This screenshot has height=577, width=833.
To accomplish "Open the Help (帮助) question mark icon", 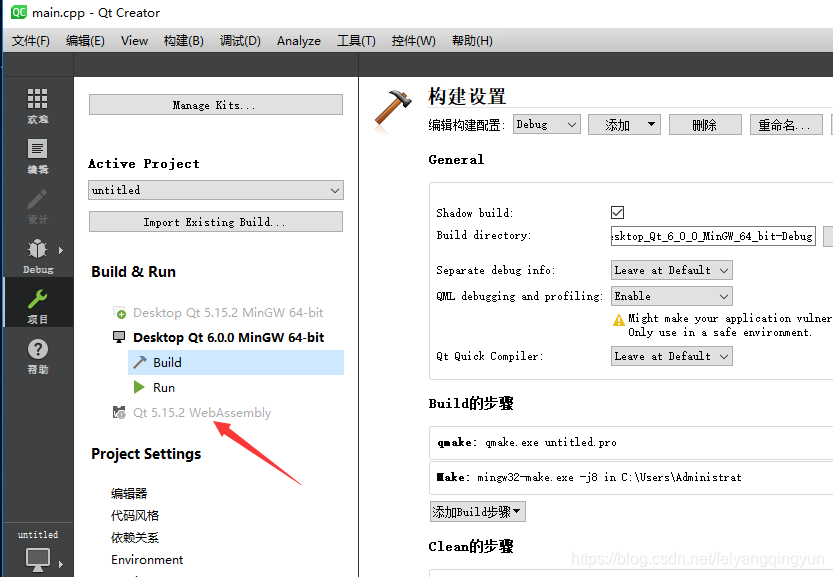I will click(x=37, y=354).
